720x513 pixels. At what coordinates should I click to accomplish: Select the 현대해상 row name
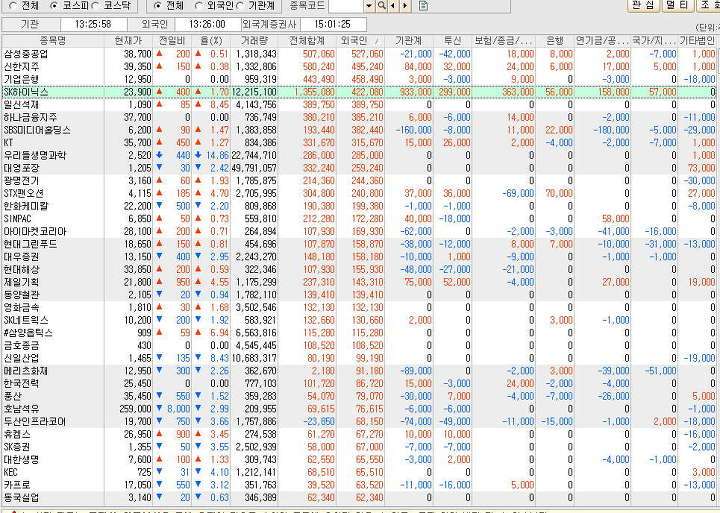tap(22, 269)
